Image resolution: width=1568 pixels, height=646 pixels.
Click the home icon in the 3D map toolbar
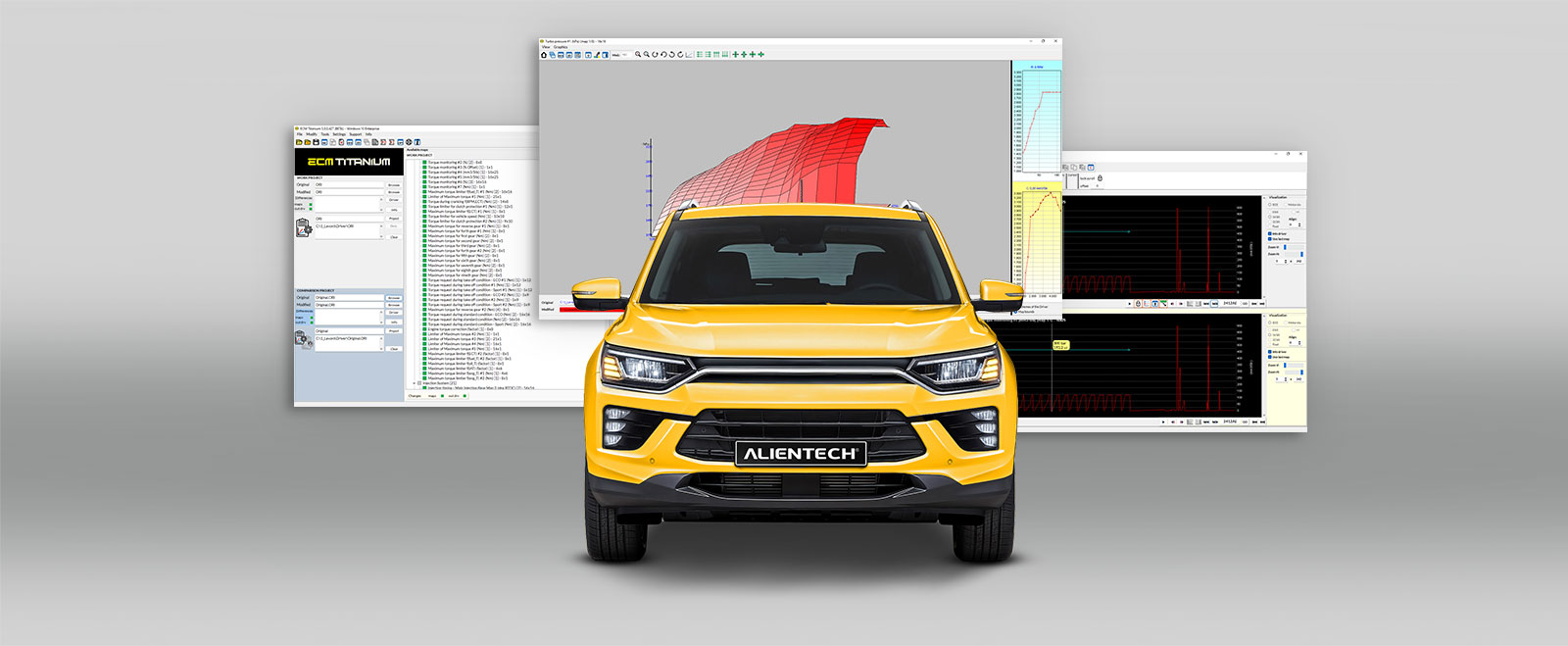544,55
